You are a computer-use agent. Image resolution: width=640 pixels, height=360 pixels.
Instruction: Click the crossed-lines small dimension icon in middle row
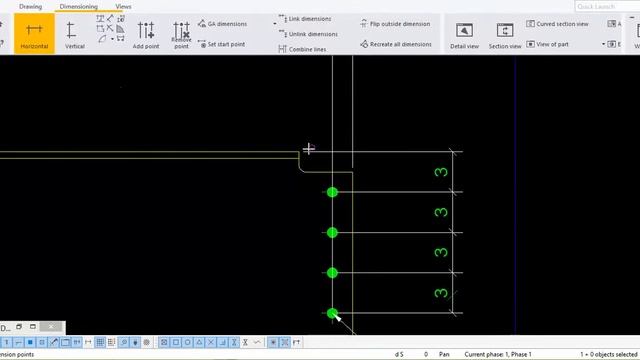click(110, 29)
